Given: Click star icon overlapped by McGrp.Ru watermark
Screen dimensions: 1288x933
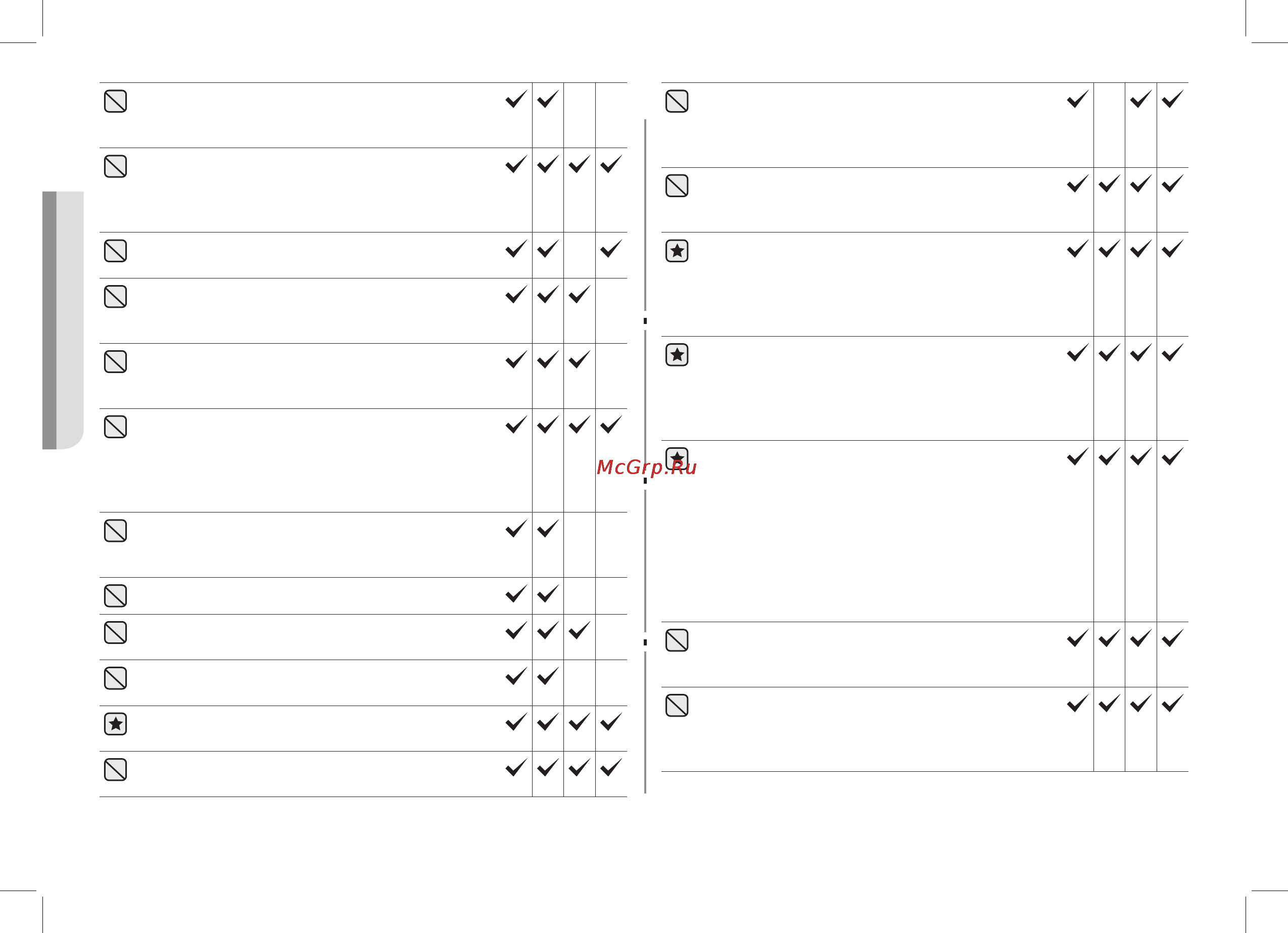Looking at the screenshot, I should pos(677,458).
